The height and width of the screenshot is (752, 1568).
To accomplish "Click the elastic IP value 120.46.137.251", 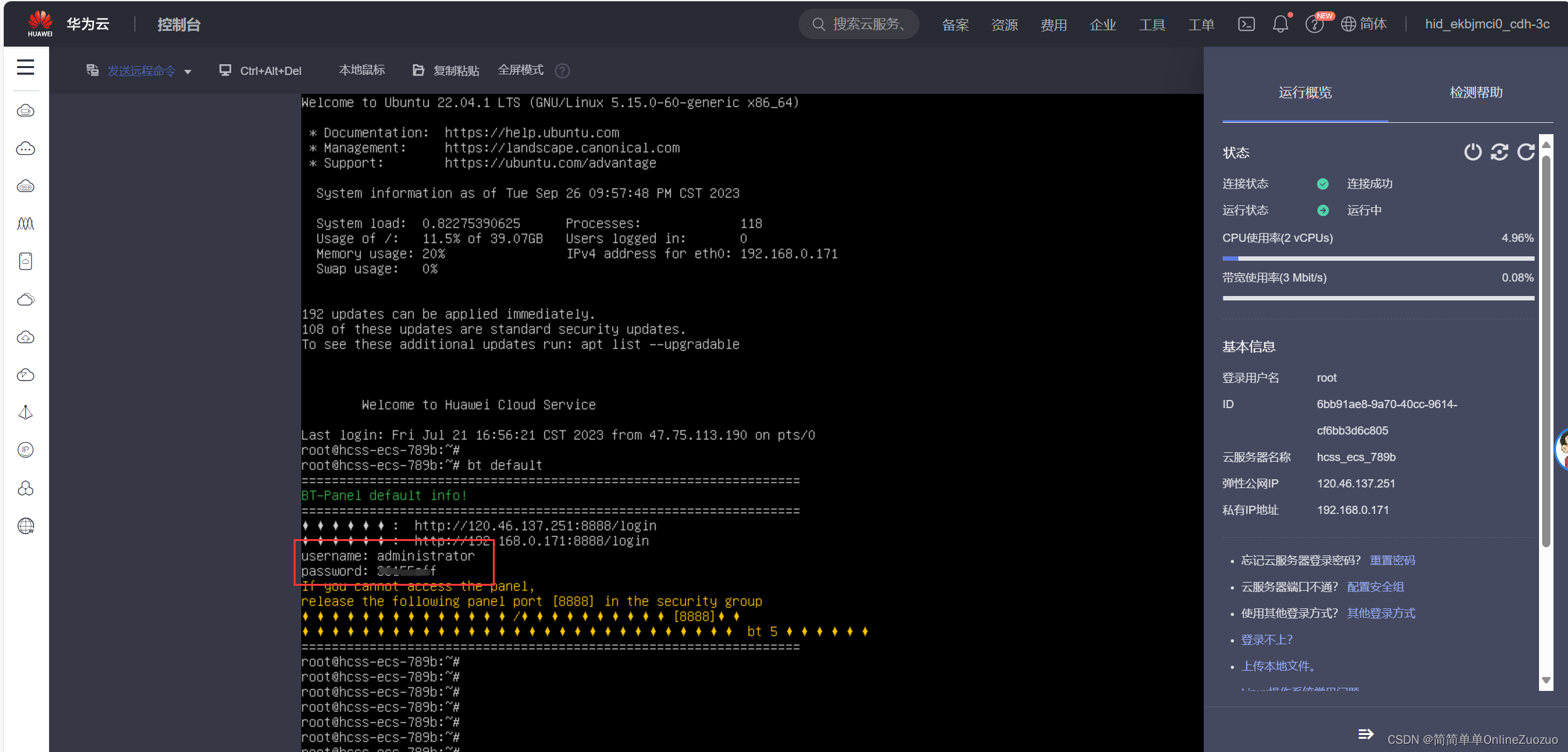I will coord(1356,484).
